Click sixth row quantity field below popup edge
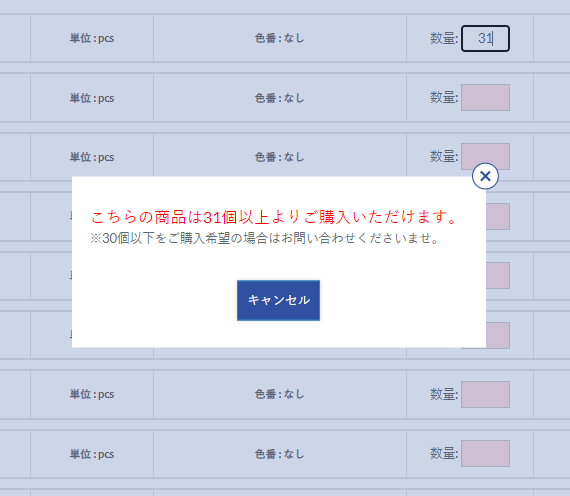 (x=498, y=335)
